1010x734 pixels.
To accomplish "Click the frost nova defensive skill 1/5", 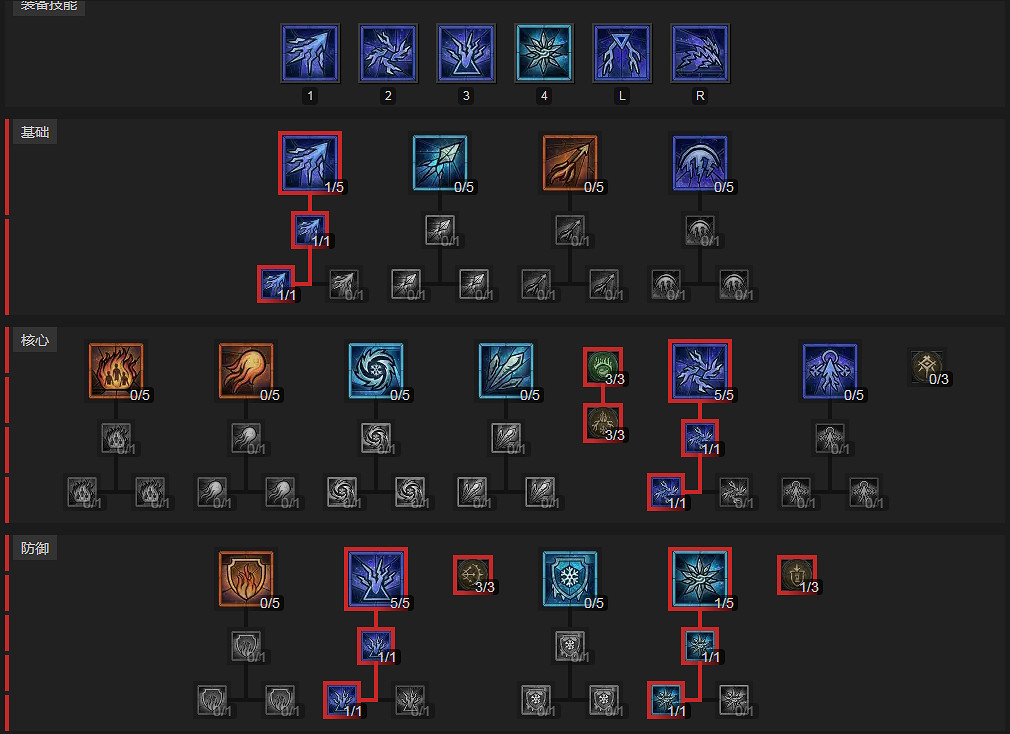I will coord(700,579).
